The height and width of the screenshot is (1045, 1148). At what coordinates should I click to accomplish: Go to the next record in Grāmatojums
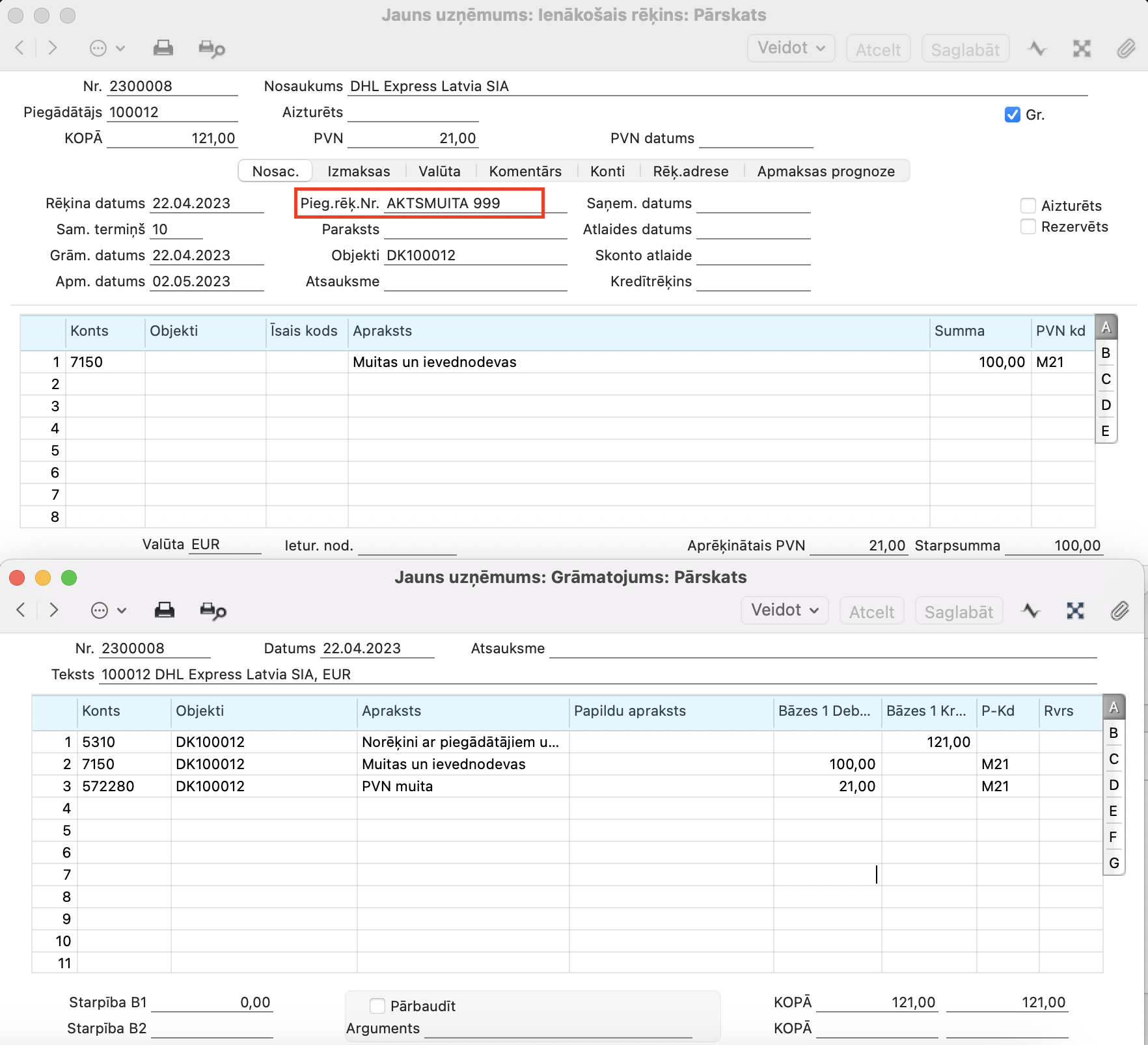[54, 610]
